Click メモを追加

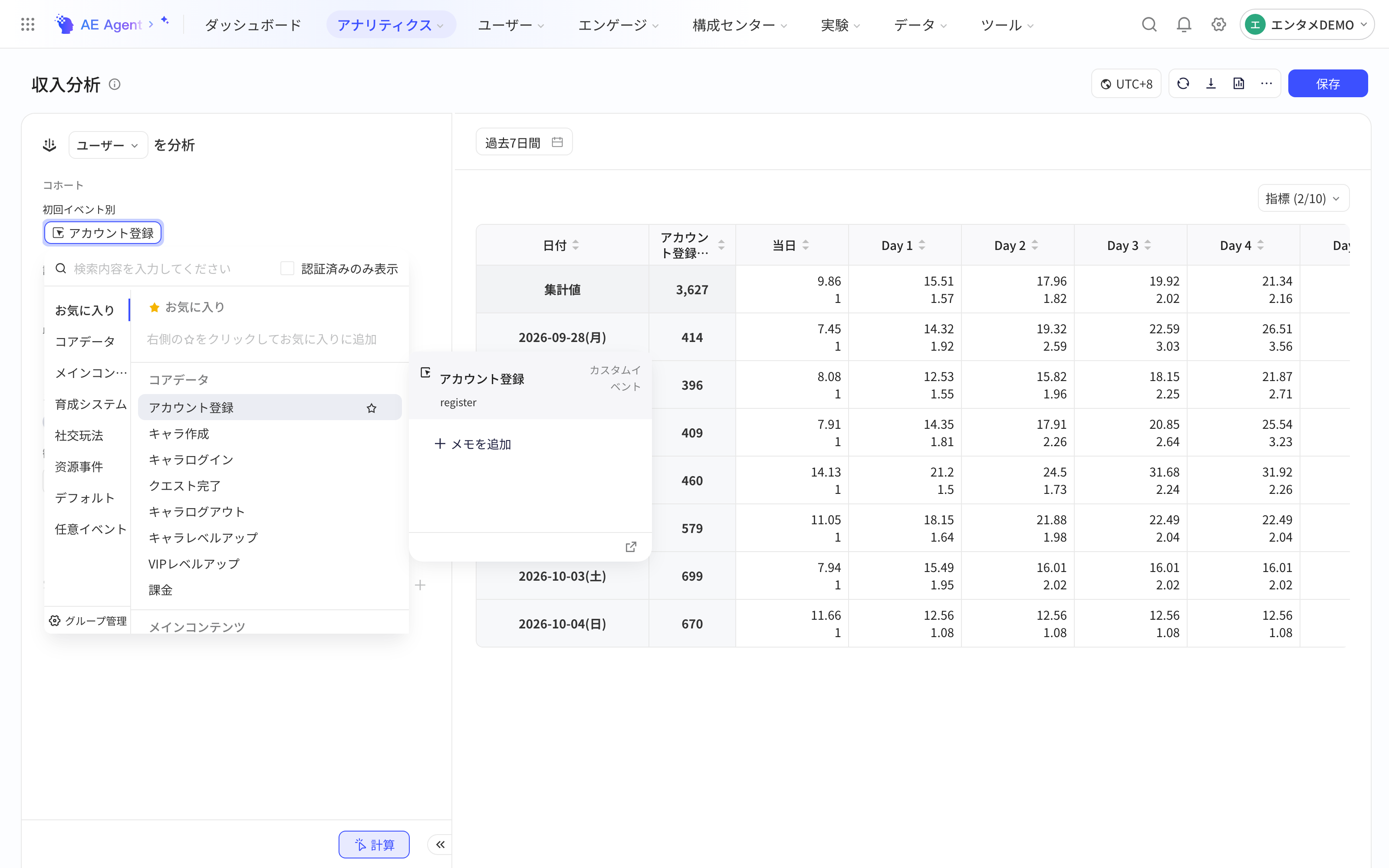point(473,444)
